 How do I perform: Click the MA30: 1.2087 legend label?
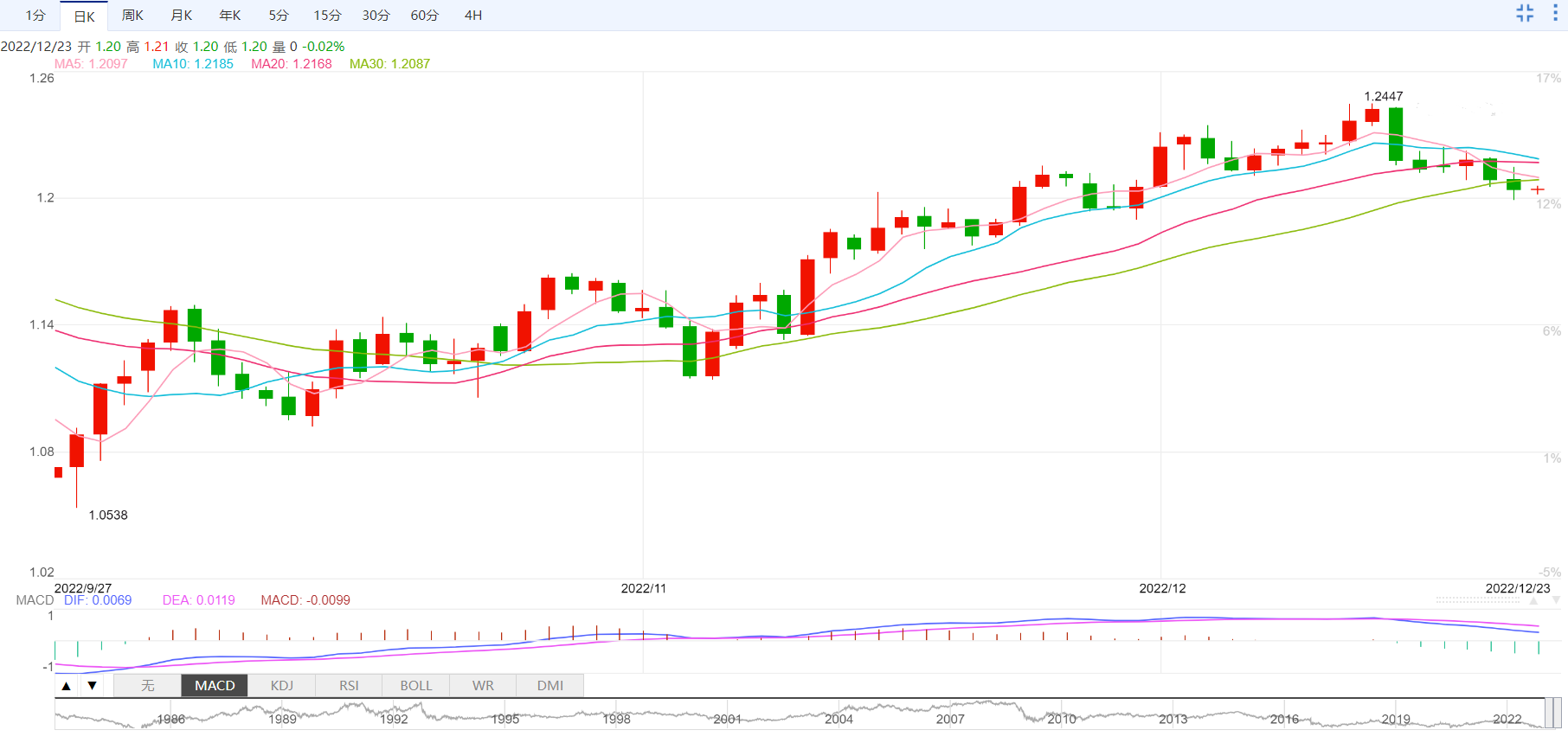pyautogui.click(x=389, y=64)
